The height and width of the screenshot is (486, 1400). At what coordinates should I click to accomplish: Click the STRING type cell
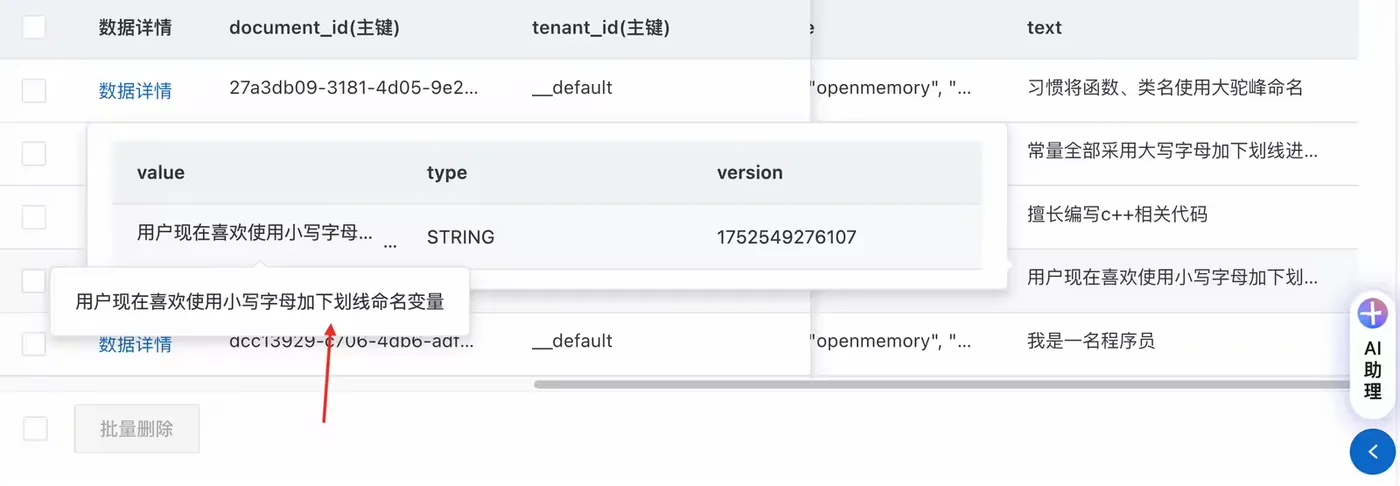[x=460, y=237]
